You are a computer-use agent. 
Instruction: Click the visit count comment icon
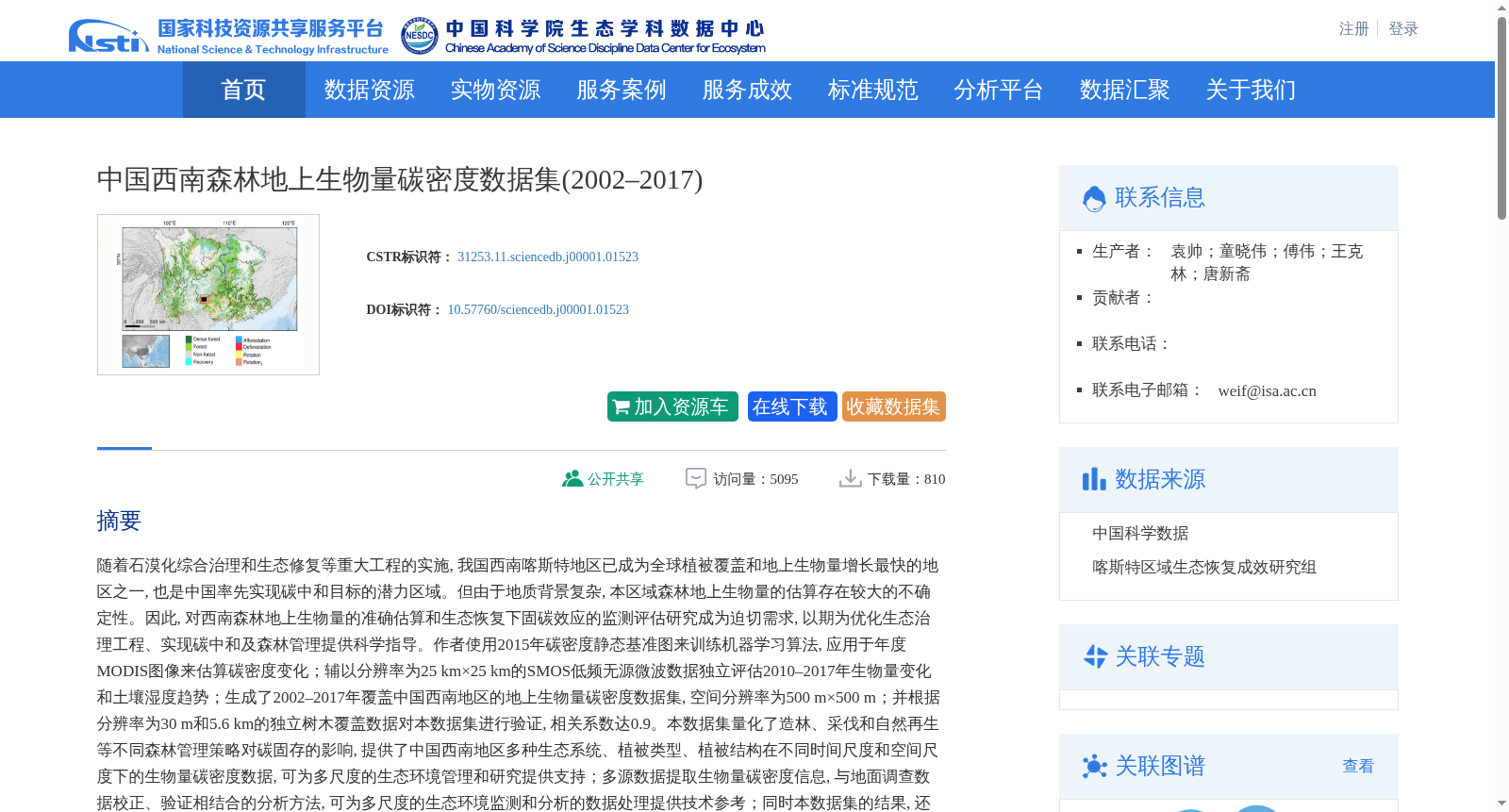pyautogui.click(x=695, y=478)
